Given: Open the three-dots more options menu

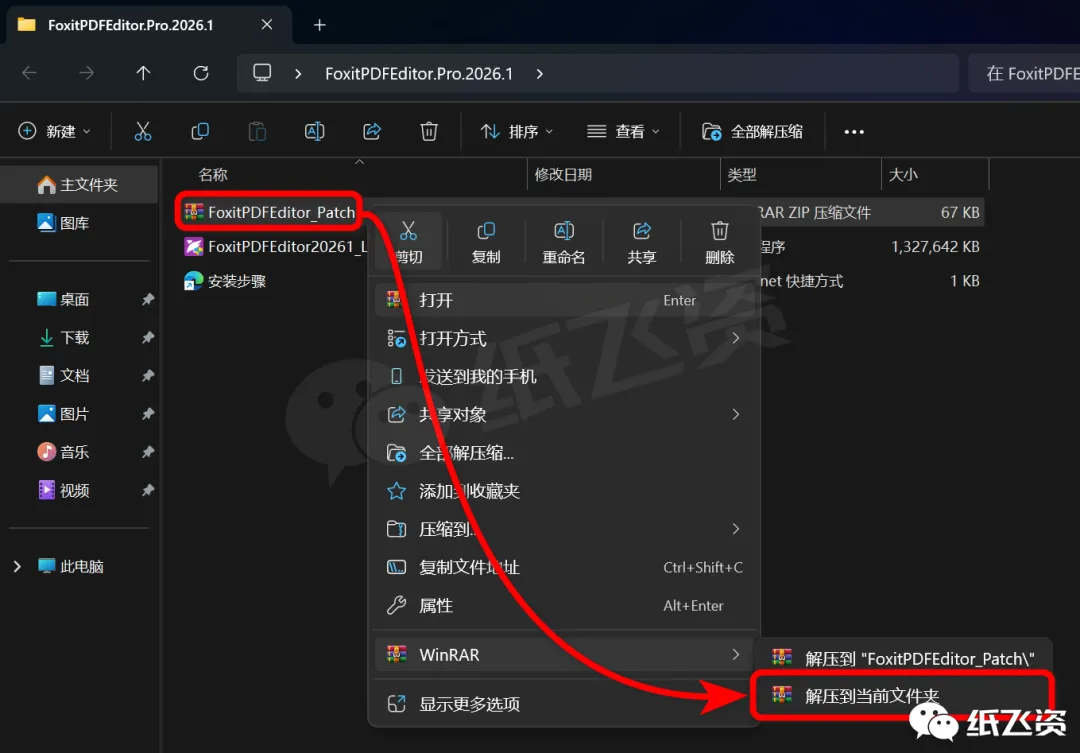Looking at the screenshot, I should 854,132.
